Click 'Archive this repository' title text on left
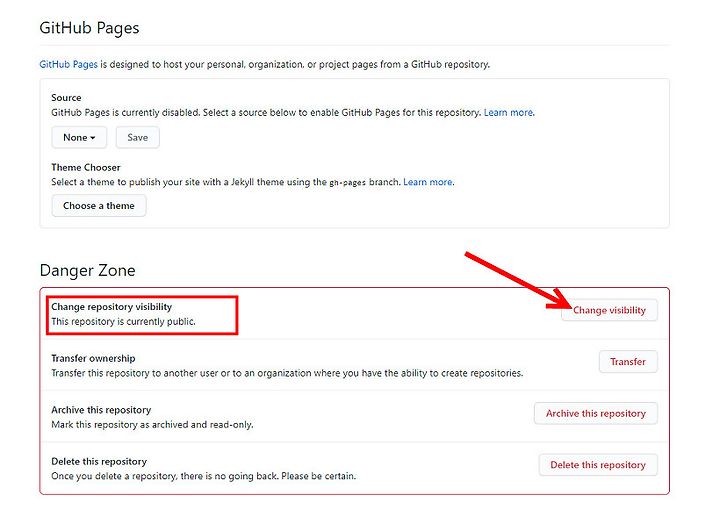Screen dimensions: 720x510 click(101, 409)
